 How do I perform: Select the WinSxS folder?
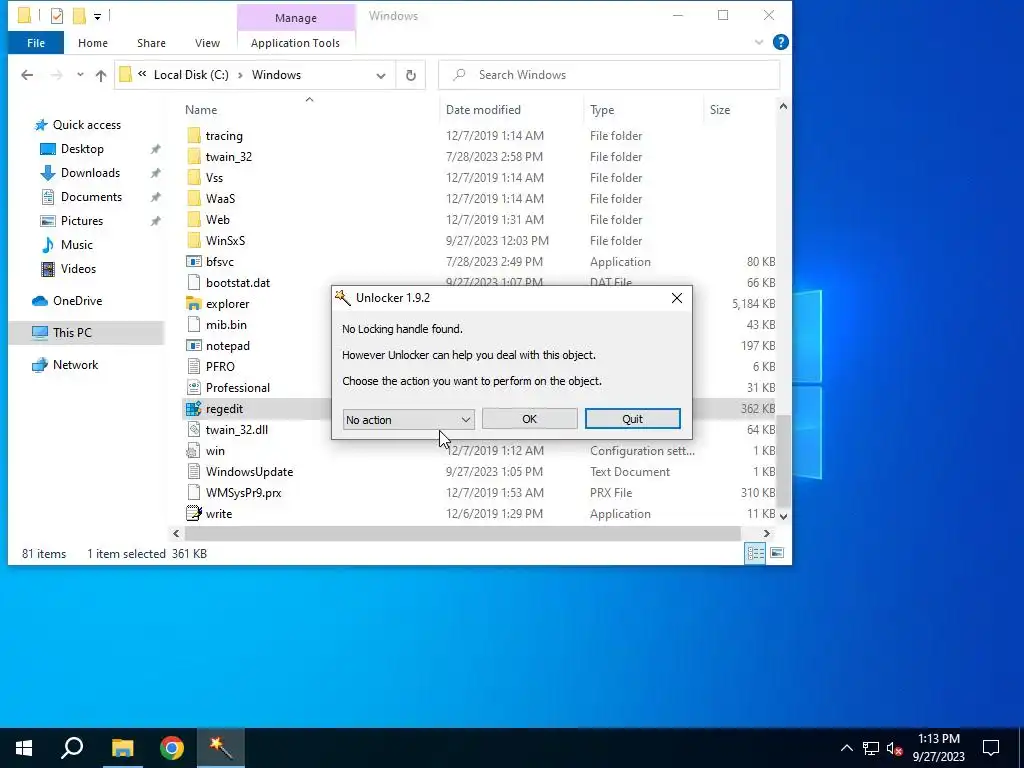(225, 241)
